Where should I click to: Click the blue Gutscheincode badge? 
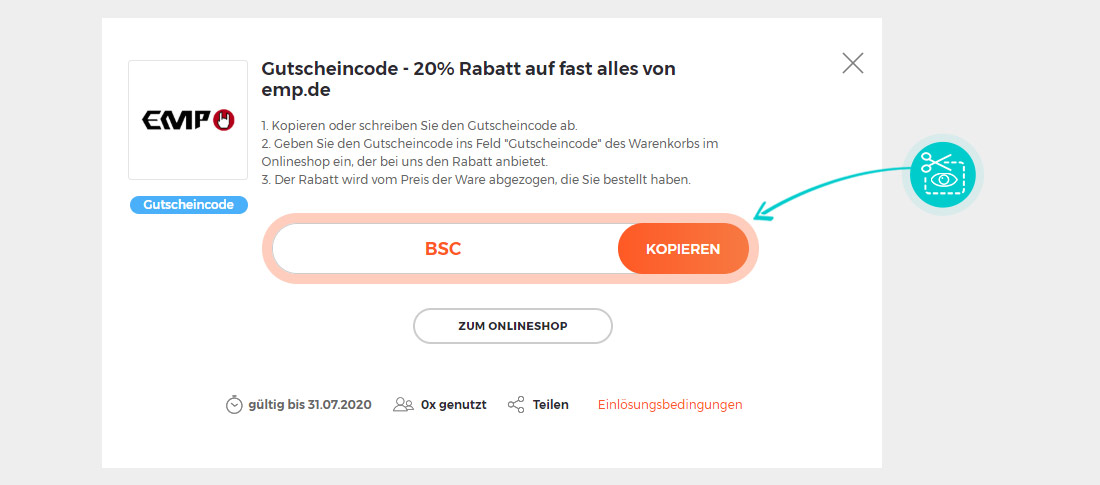click(x=189, y=205)
